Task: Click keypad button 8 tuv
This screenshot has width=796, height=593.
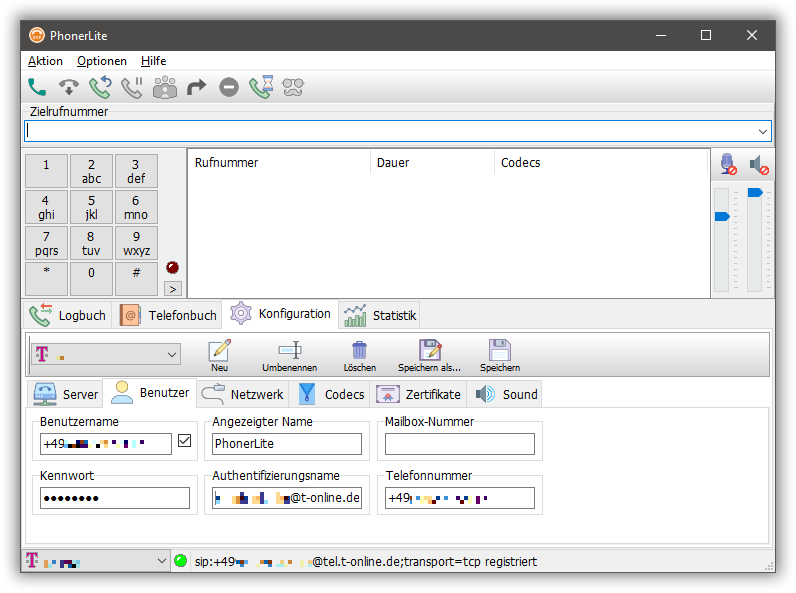Action: tap(91, 243)
